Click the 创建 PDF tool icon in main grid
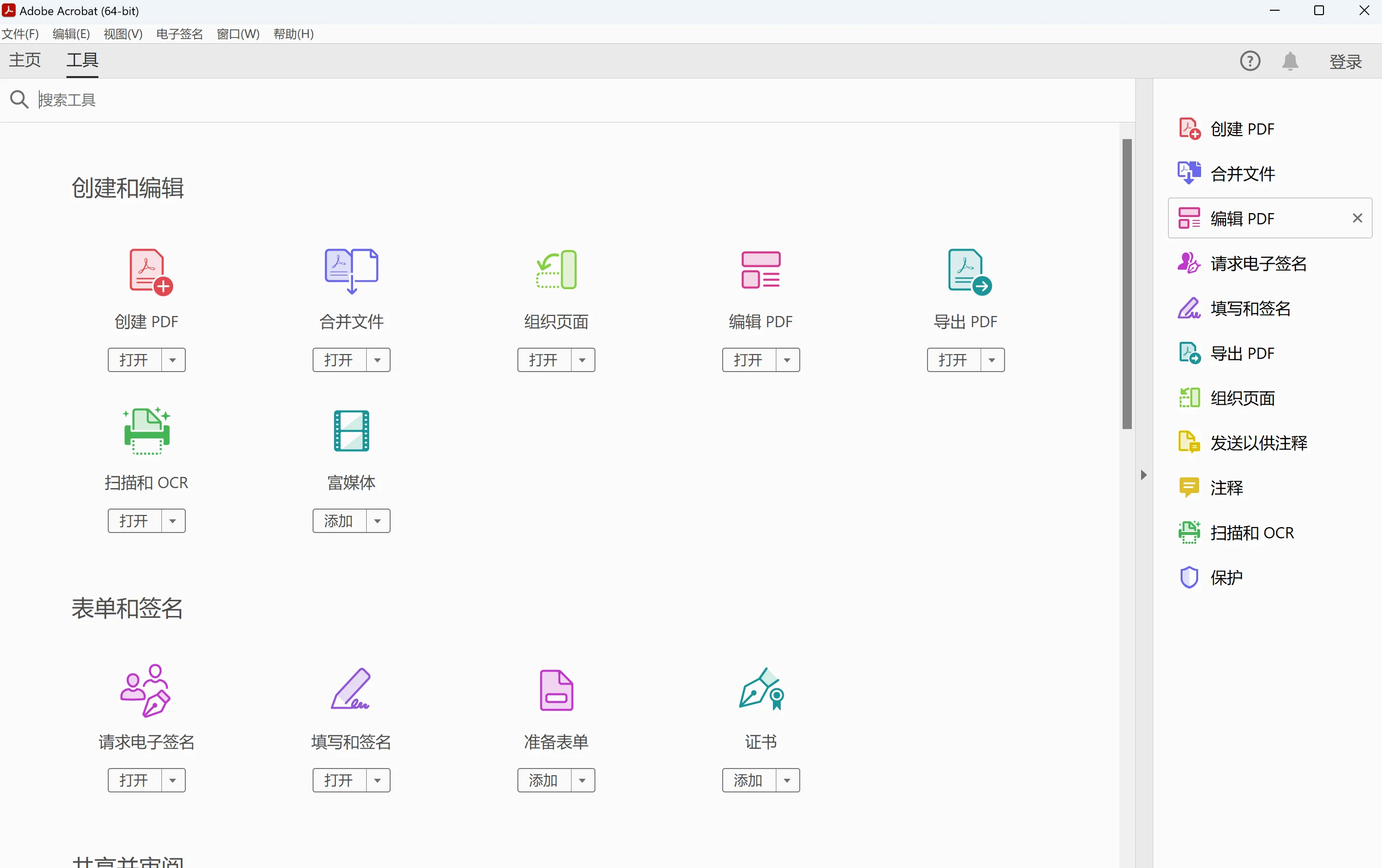 (x=151, y=272)
